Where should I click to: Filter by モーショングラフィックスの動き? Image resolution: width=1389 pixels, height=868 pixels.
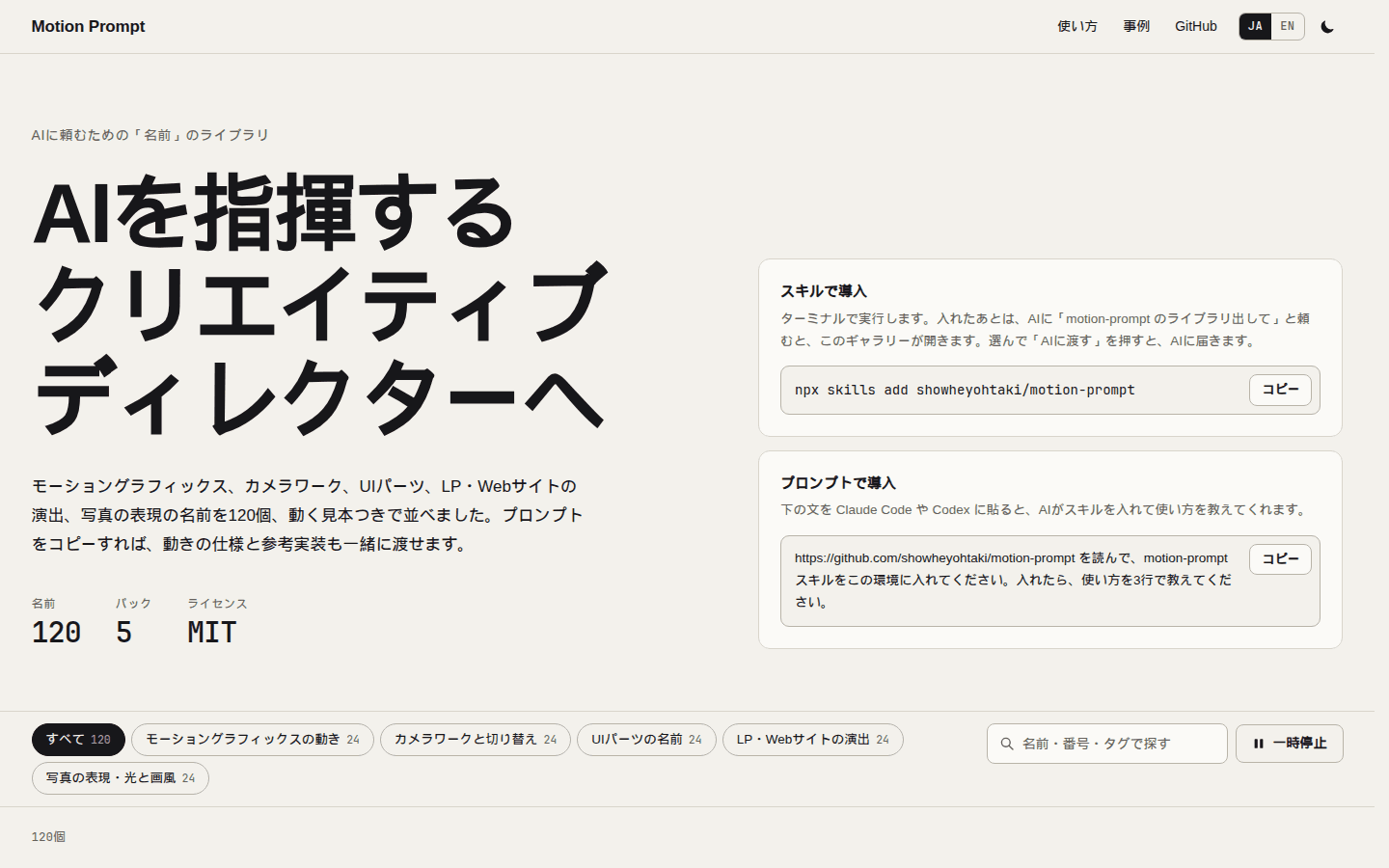pos(253,740)
